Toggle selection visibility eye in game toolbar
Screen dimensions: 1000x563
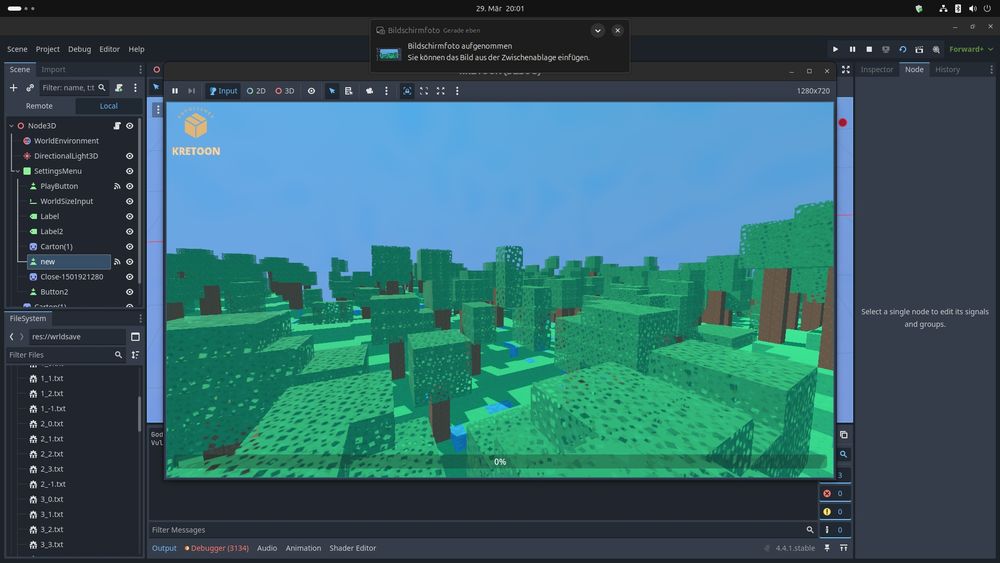click(x=311, y=91)
